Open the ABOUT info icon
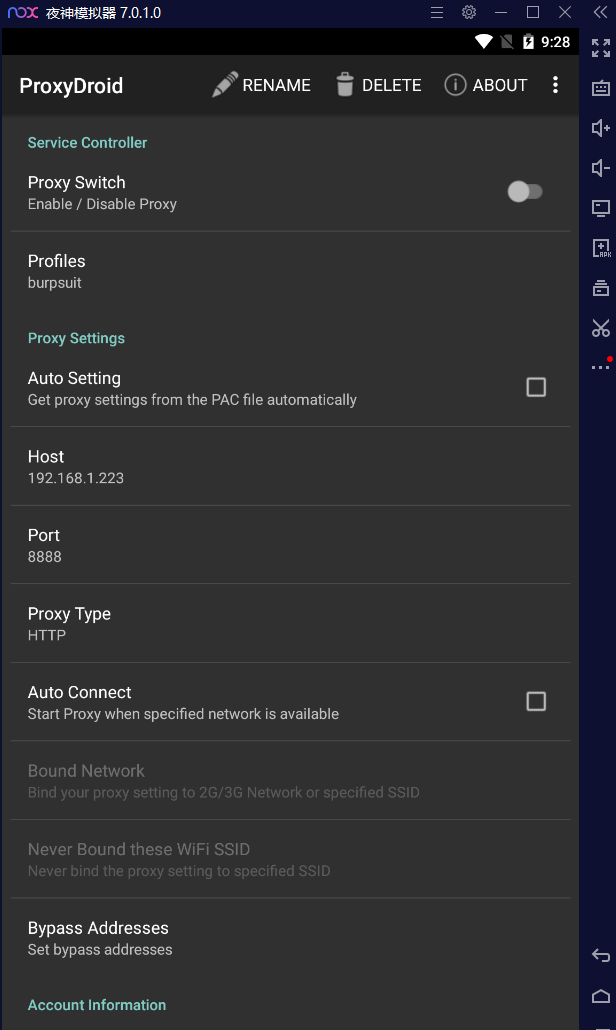The image size is (616, 1030). 455,85
